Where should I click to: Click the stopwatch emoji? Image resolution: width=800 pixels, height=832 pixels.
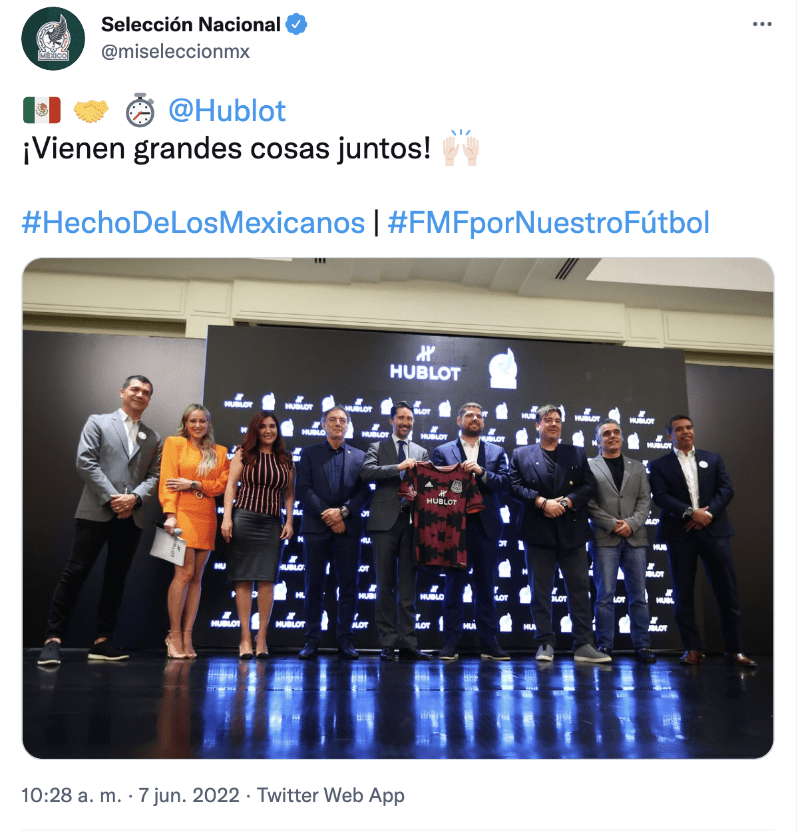(140, 110)
